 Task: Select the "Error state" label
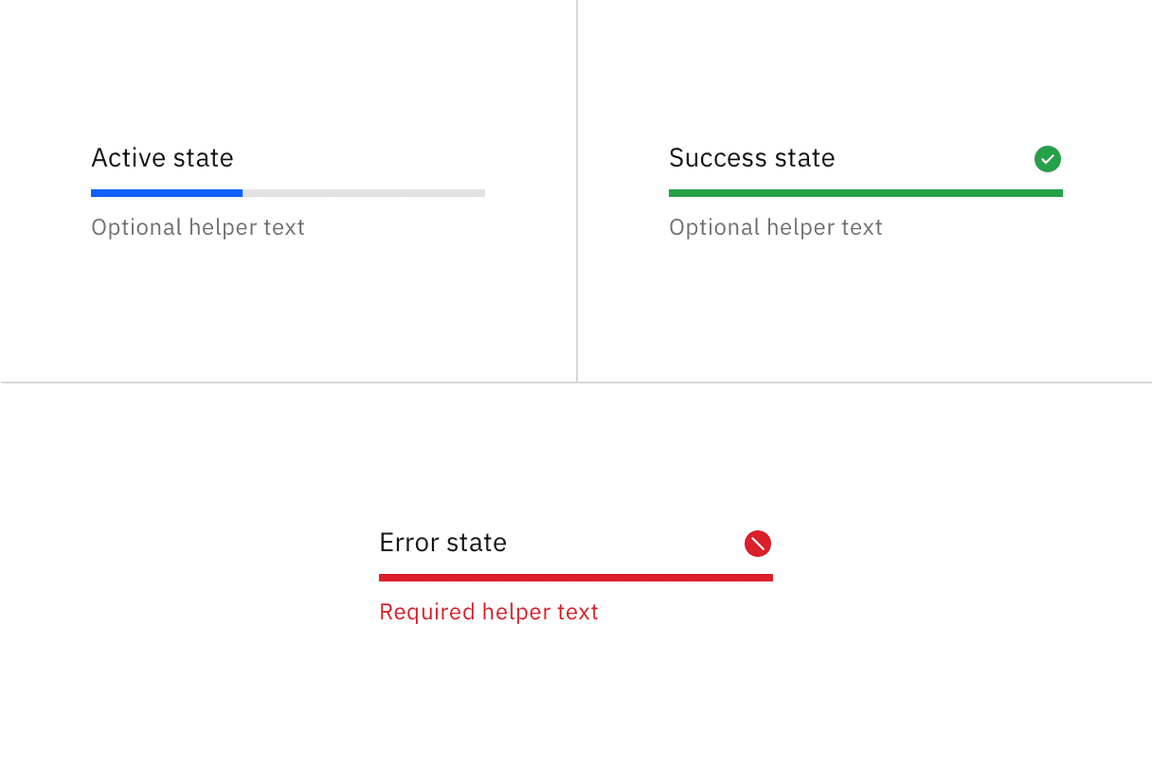(442, 543)
